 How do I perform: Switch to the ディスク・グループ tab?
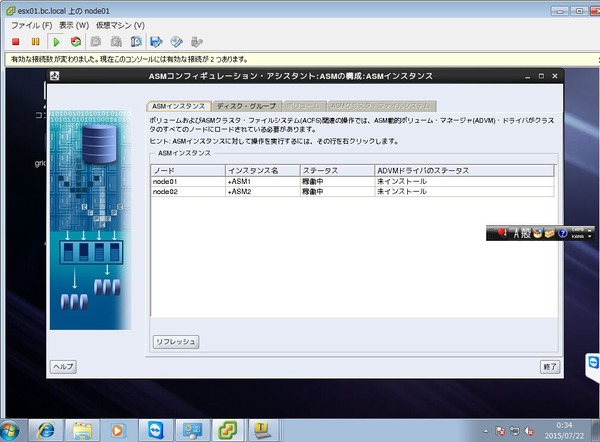coord(247,106)
